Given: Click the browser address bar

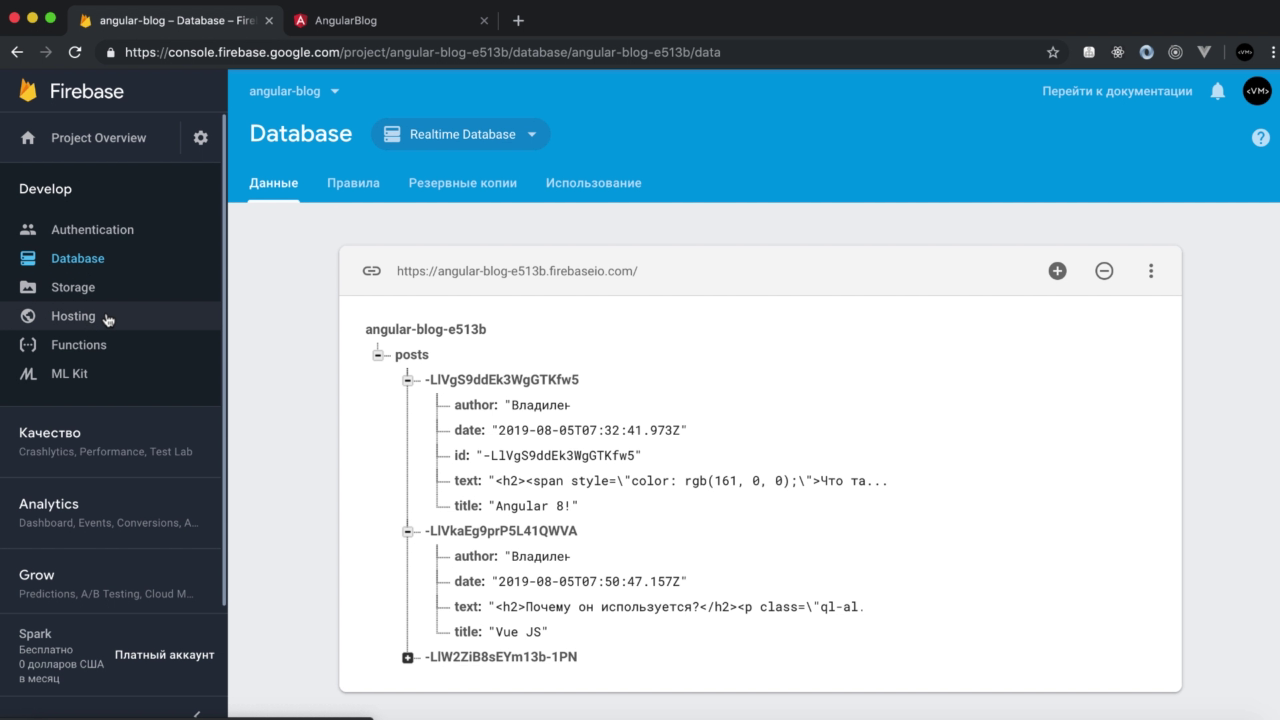Looking at the screenshot, I should click(570, 52).
